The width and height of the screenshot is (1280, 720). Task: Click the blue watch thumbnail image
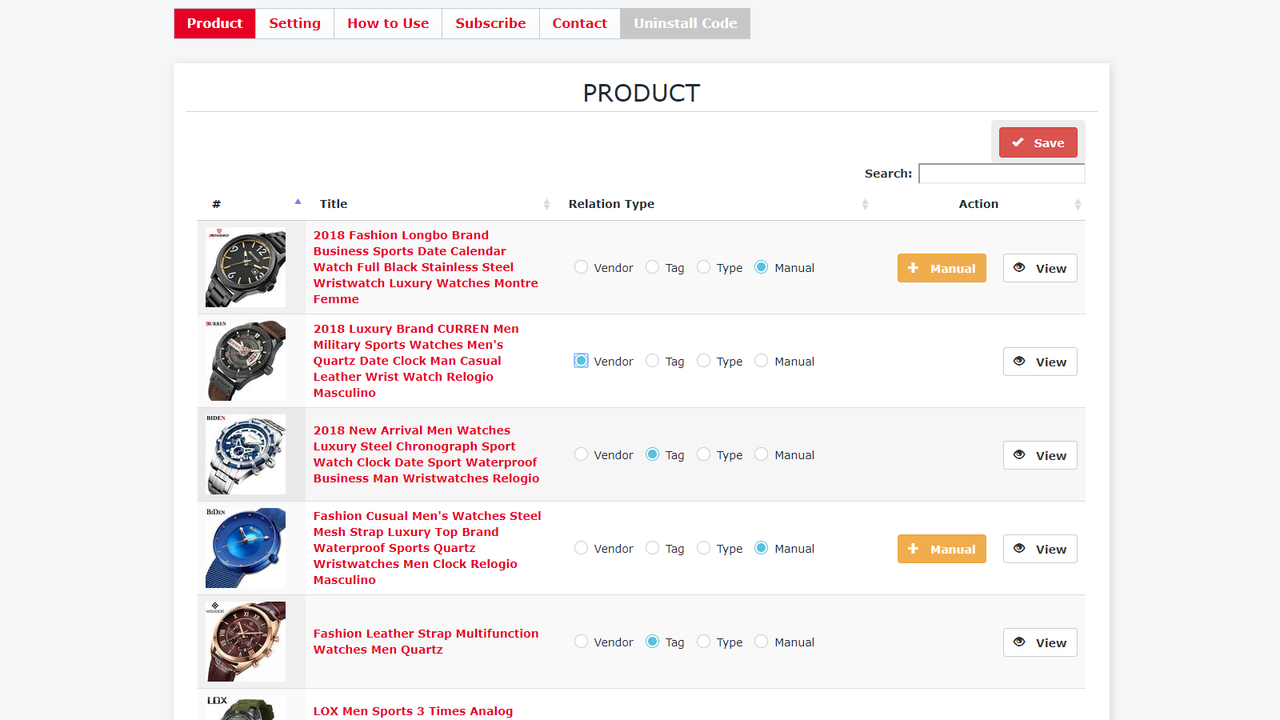[x=245, y=547]
